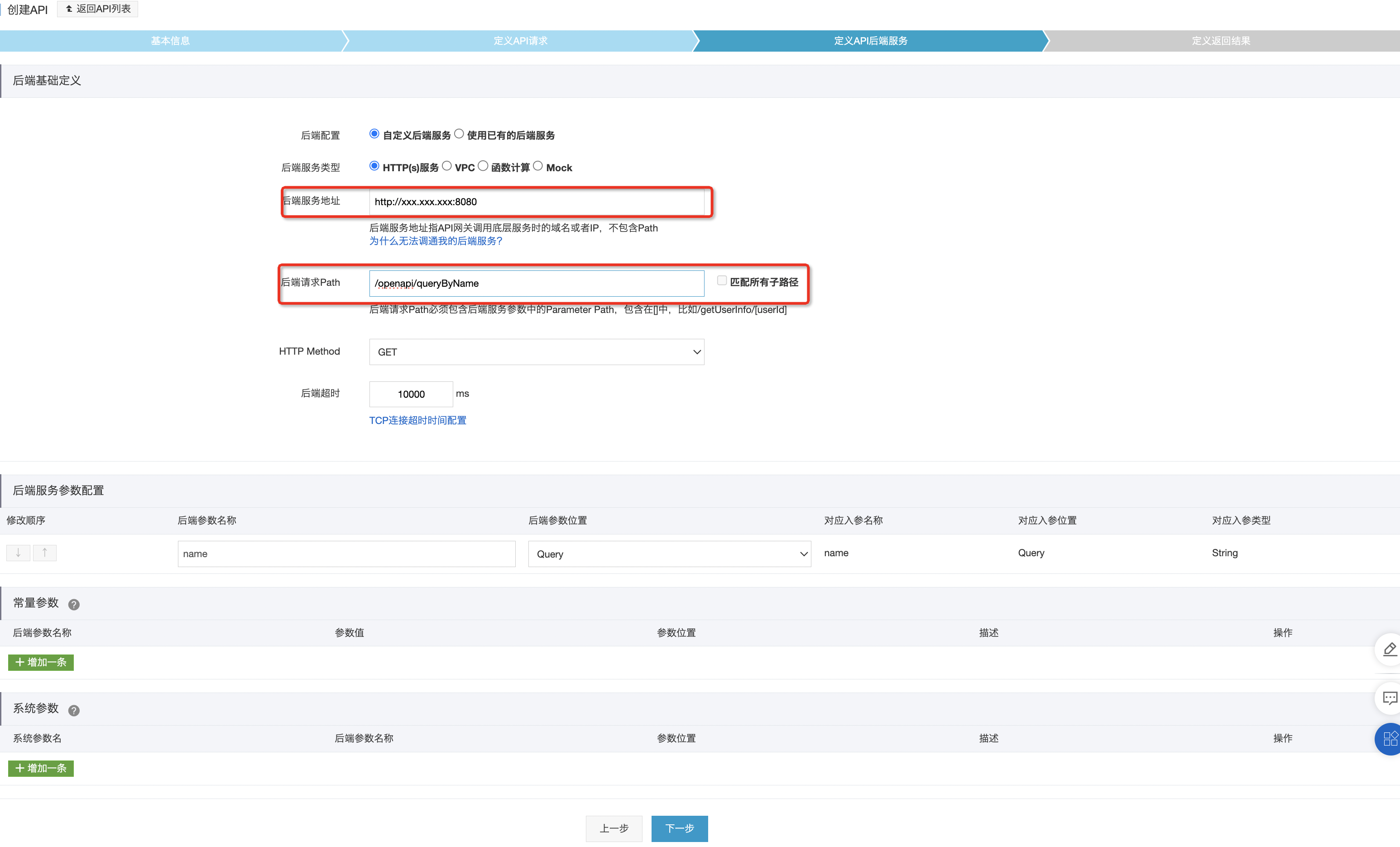Enable 匹配所有子路径 checkbox

pos(722,281)
